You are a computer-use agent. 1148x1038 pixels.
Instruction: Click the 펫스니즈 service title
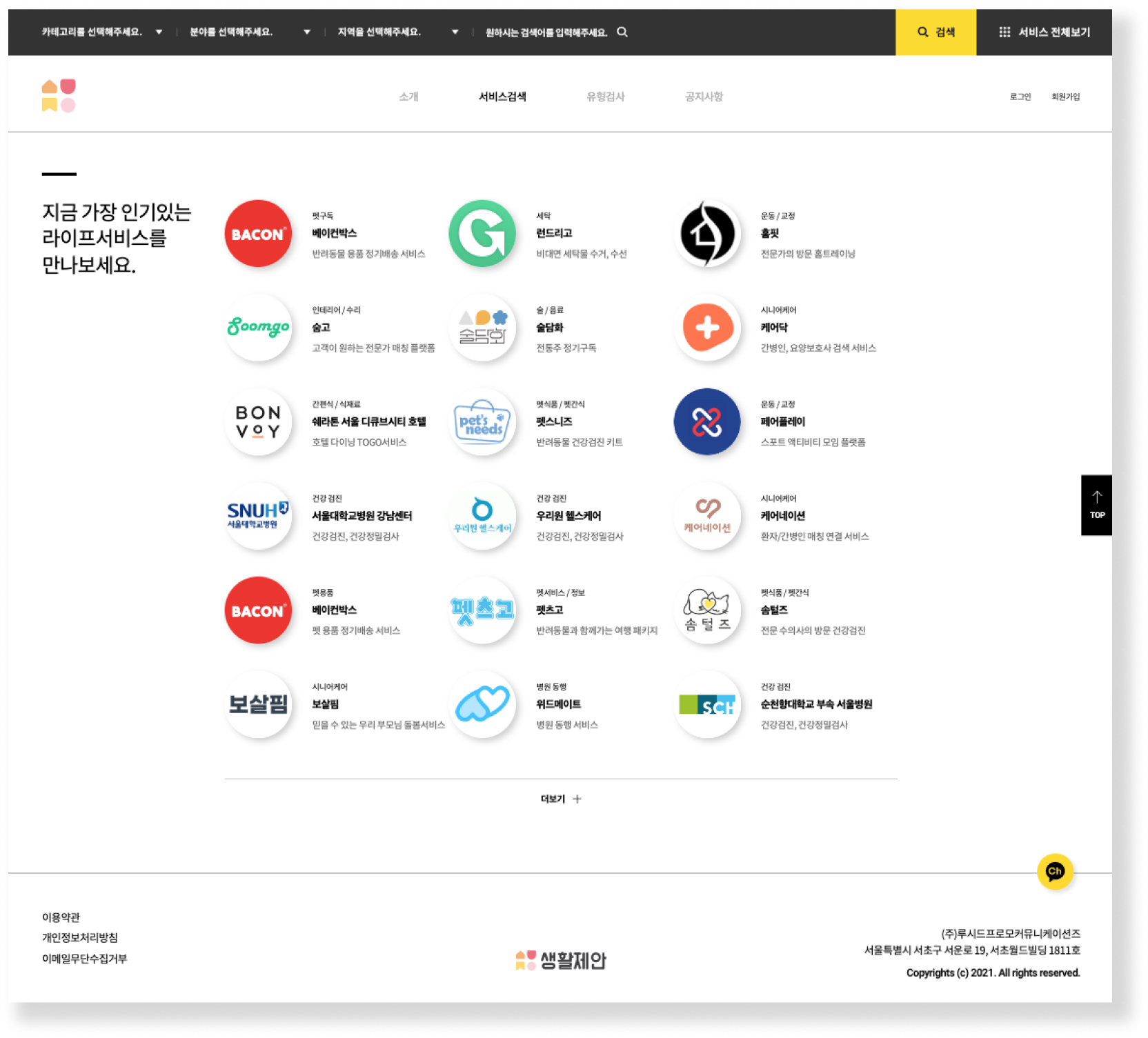point(554,421)
